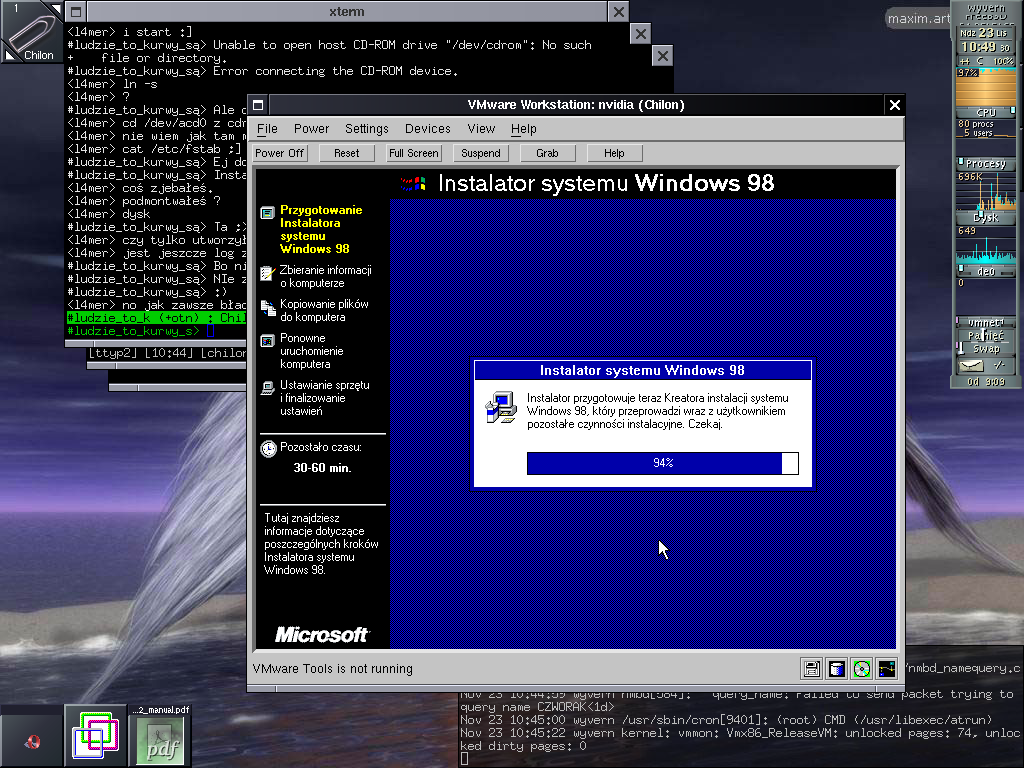Click the network adapter status icon
The width and height of the screenshot is (1024, 768).
pos(886,669)
